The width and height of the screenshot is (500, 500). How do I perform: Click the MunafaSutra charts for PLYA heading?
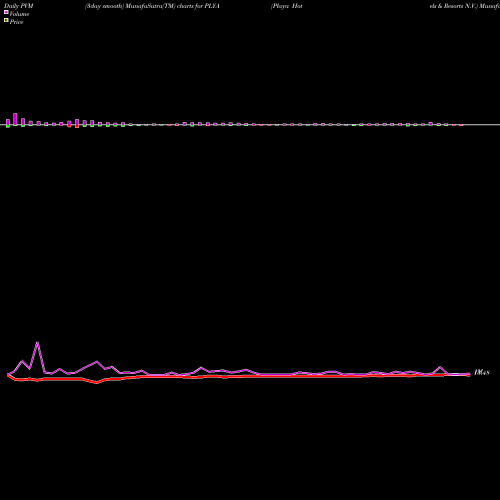coord(152,6)
